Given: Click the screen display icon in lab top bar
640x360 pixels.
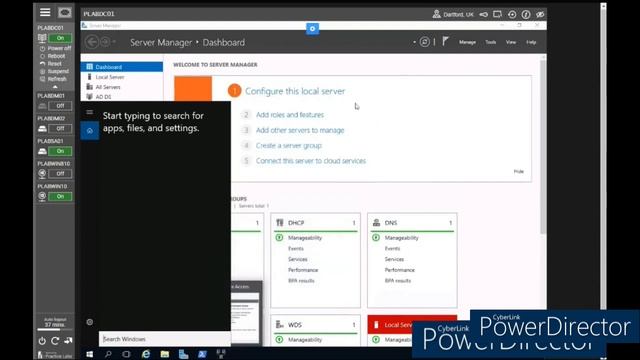Looking at the screenshot, I should (497, 14).
